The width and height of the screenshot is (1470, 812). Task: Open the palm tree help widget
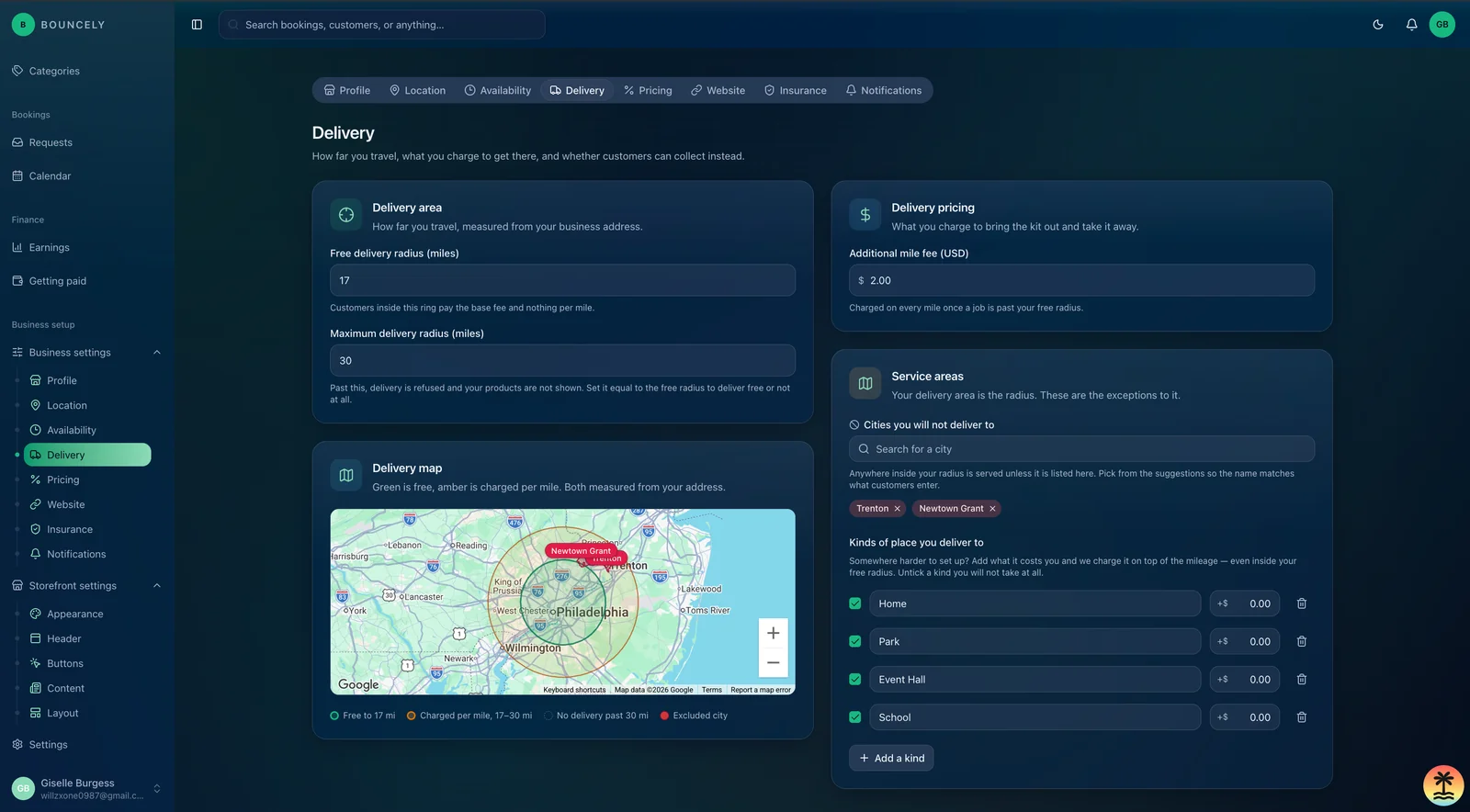pos(1442,785)
